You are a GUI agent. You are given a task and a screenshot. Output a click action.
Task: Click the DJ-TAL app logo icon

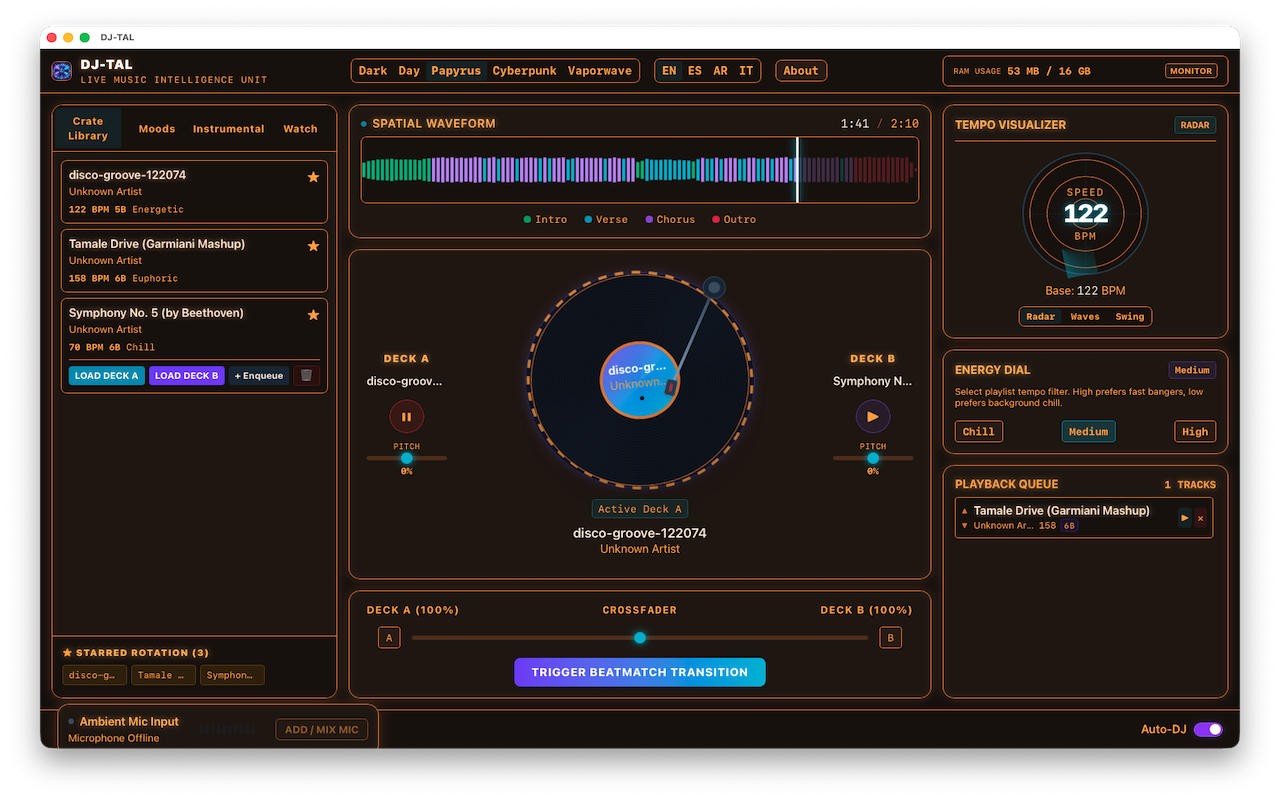pyautogui.click(x=62, y=71)
